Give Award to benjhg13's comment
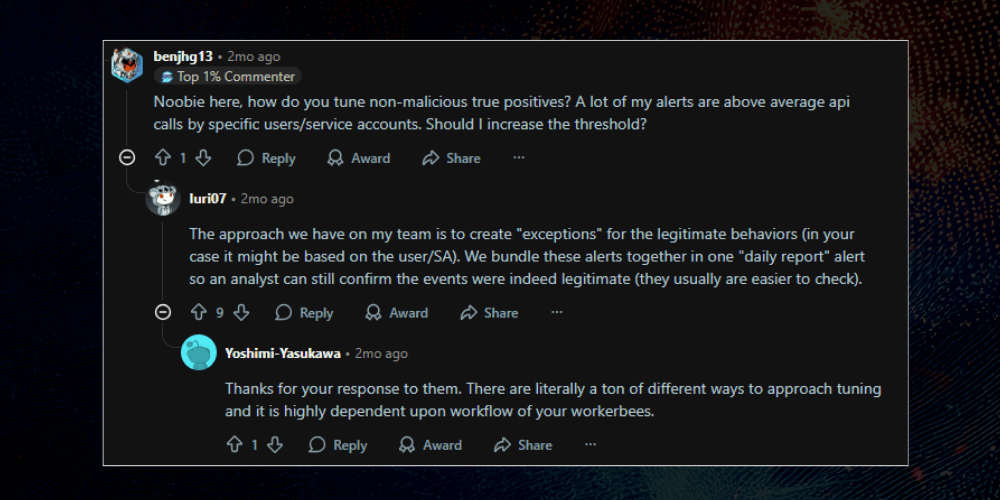Viewport: 1000px width, 500px height. coord(359,158)
